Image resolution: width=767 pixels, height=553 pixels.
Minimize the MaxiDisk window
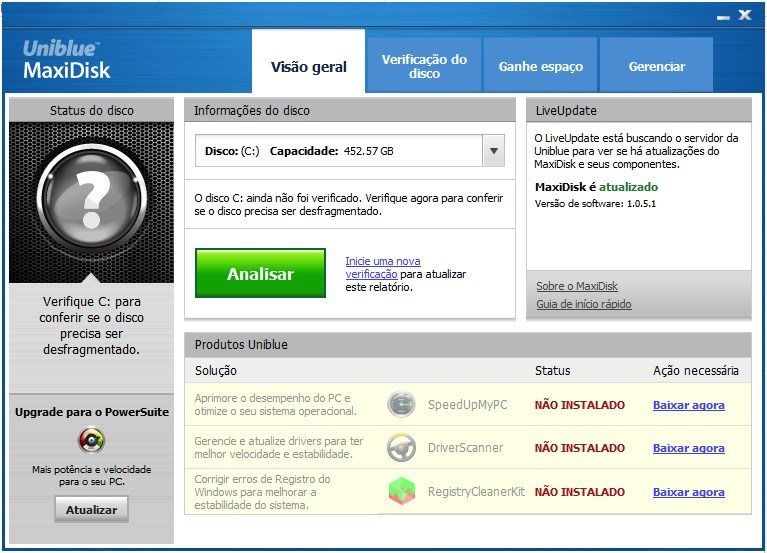tap(723, 17)
